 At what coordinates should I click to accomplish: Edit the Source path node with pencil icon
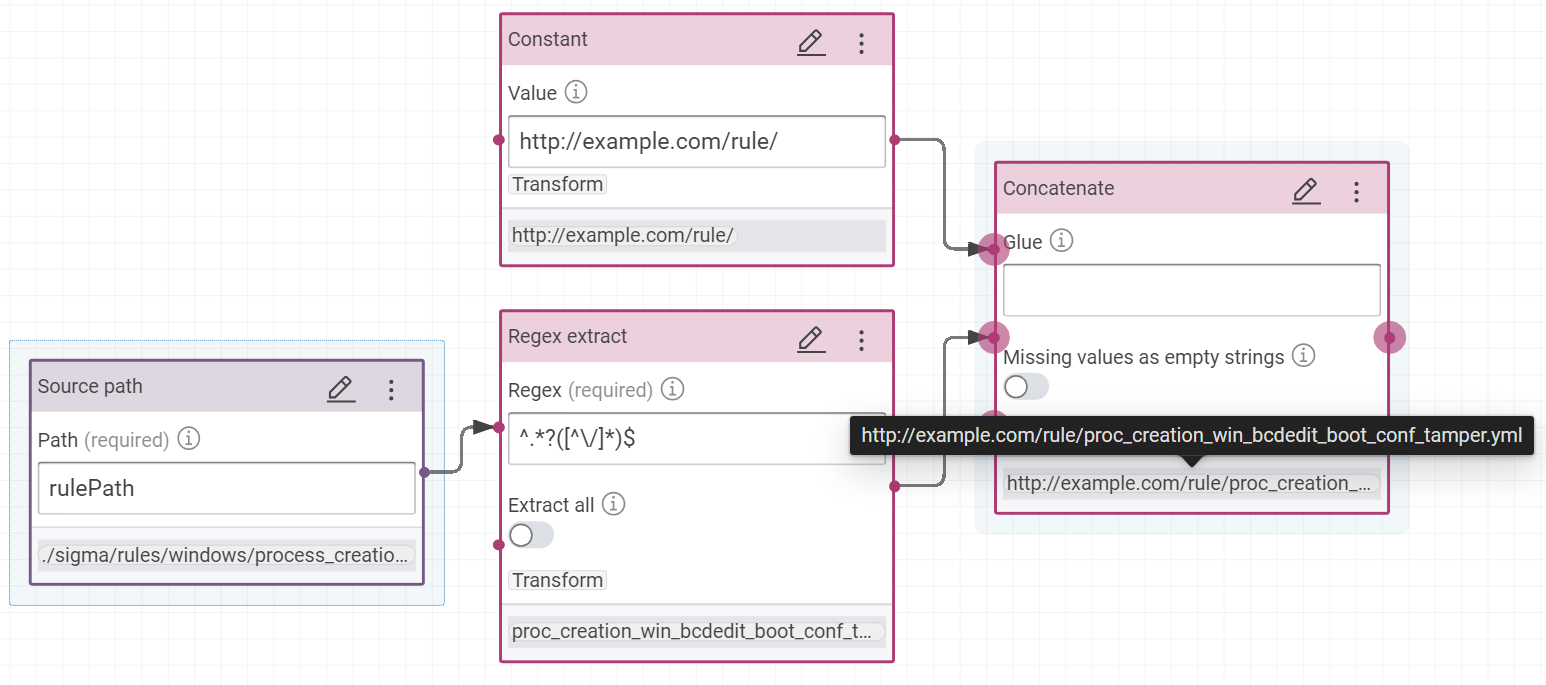341,389
